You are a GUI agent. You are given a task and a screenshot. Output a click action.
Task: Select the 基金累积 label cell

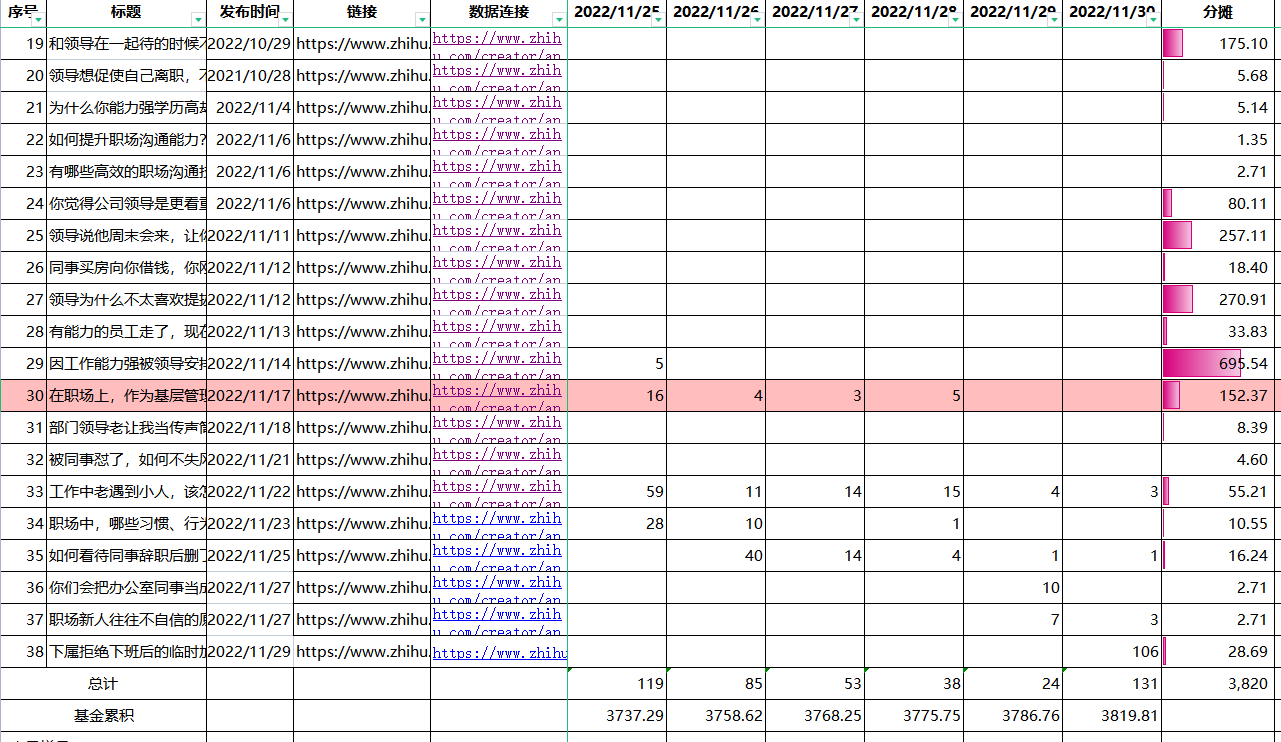click(x=103, y=716)
